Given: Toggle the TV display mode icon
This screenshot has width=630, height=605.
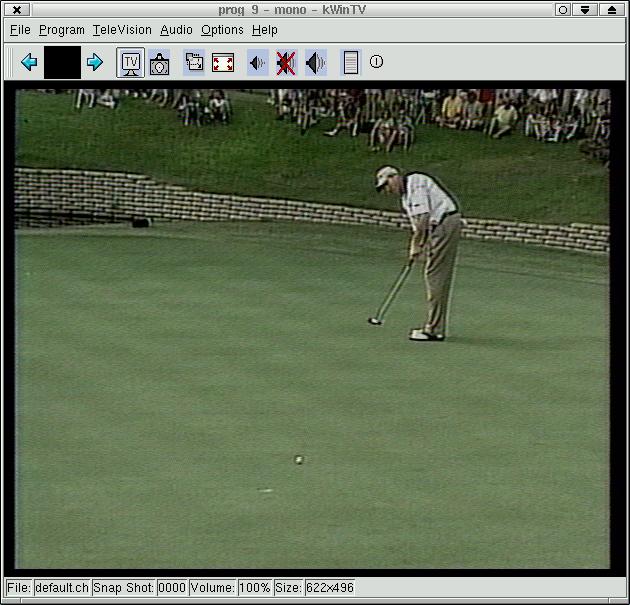Looking at the screenshot, I should (x=130, y=63).
